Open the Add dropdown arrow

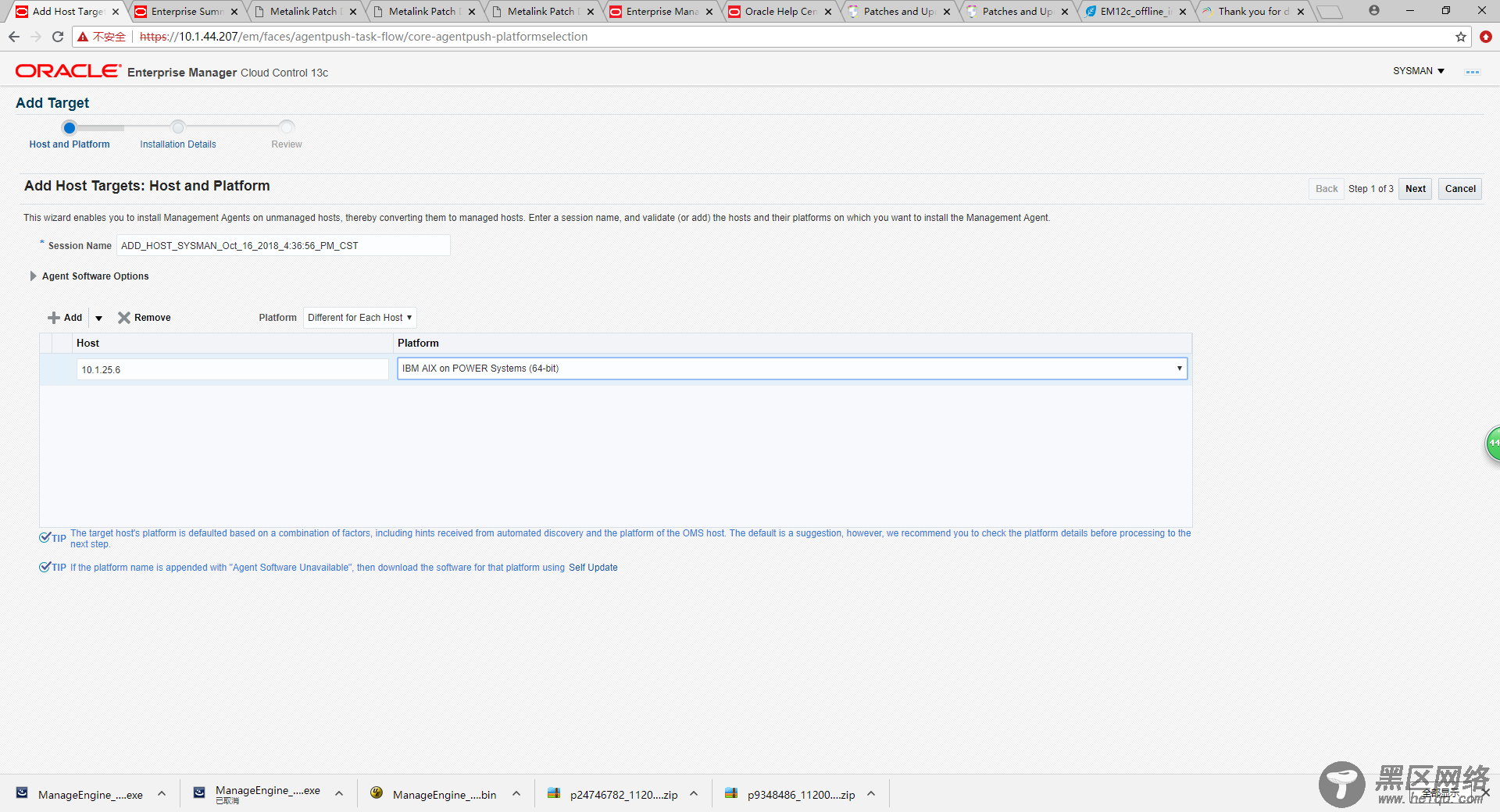pyautogui.click(x=98, y=319)
